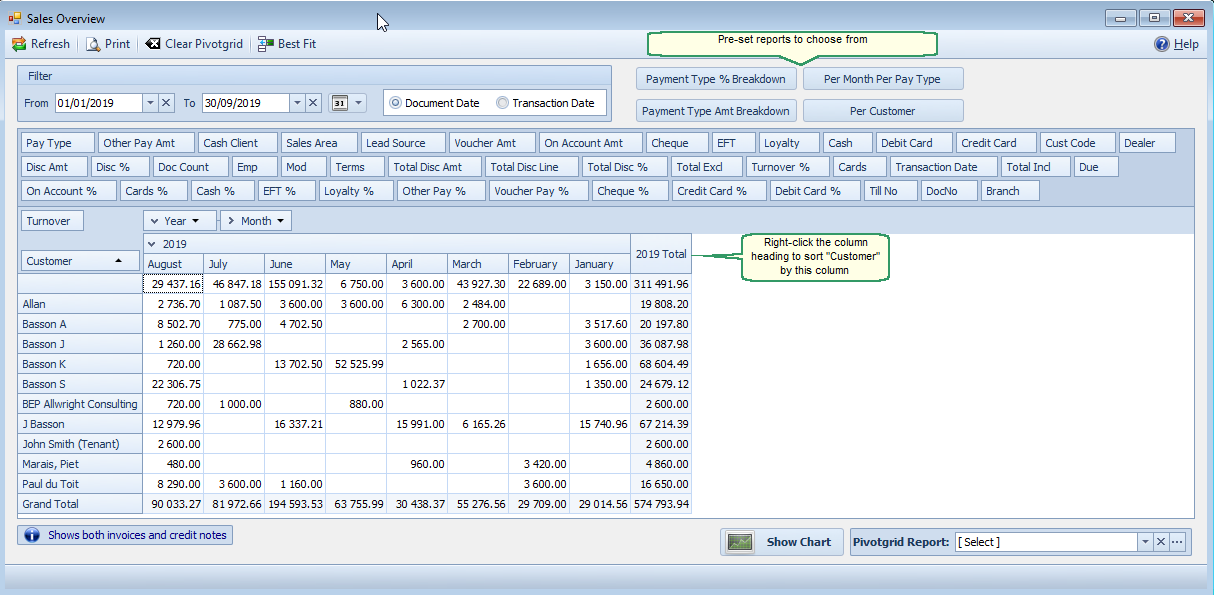
Task: Select the Marais, Piet row header
Action: (81, 464)
